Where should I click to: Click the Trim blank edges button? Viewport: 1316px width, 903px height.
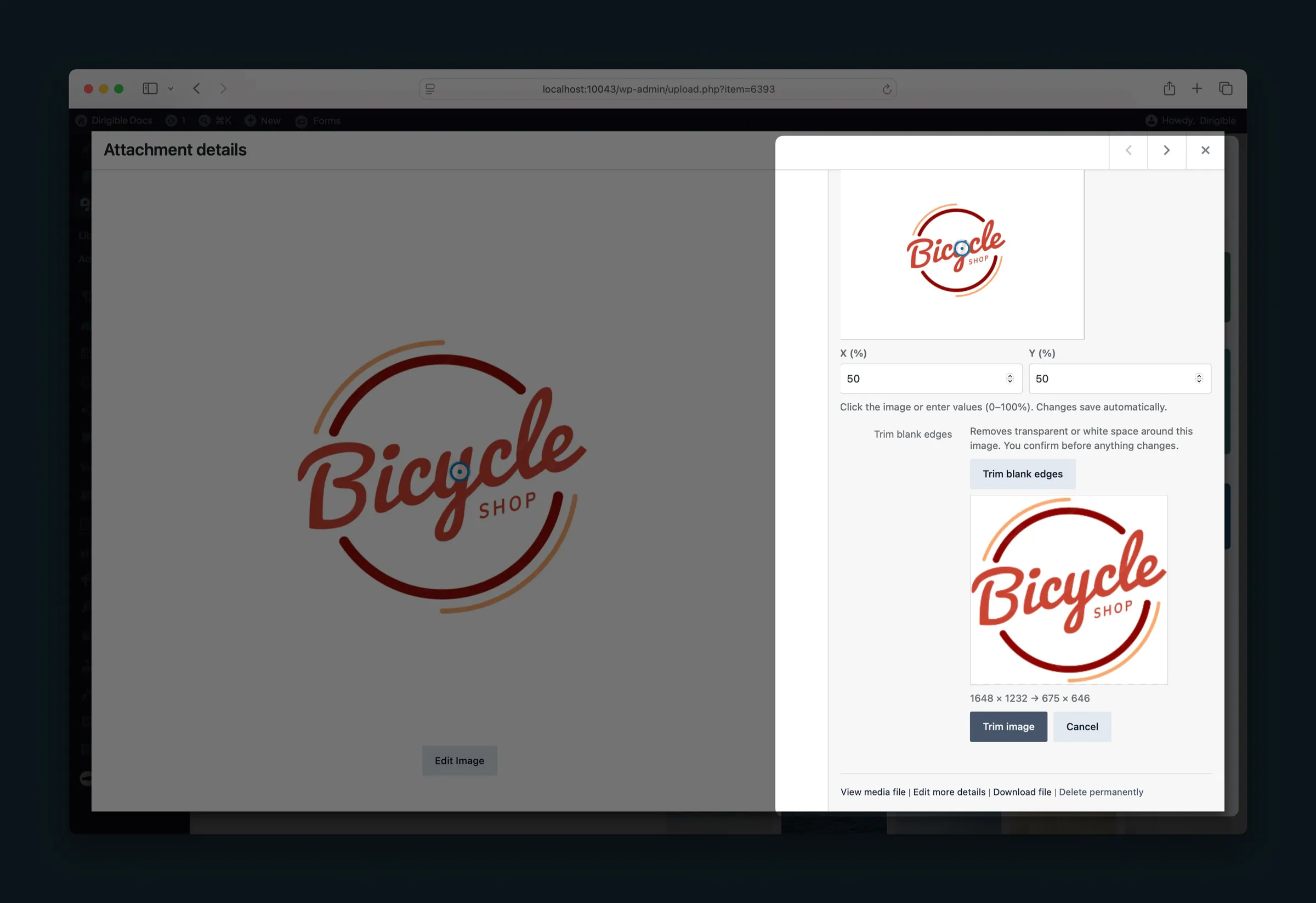1022,474
